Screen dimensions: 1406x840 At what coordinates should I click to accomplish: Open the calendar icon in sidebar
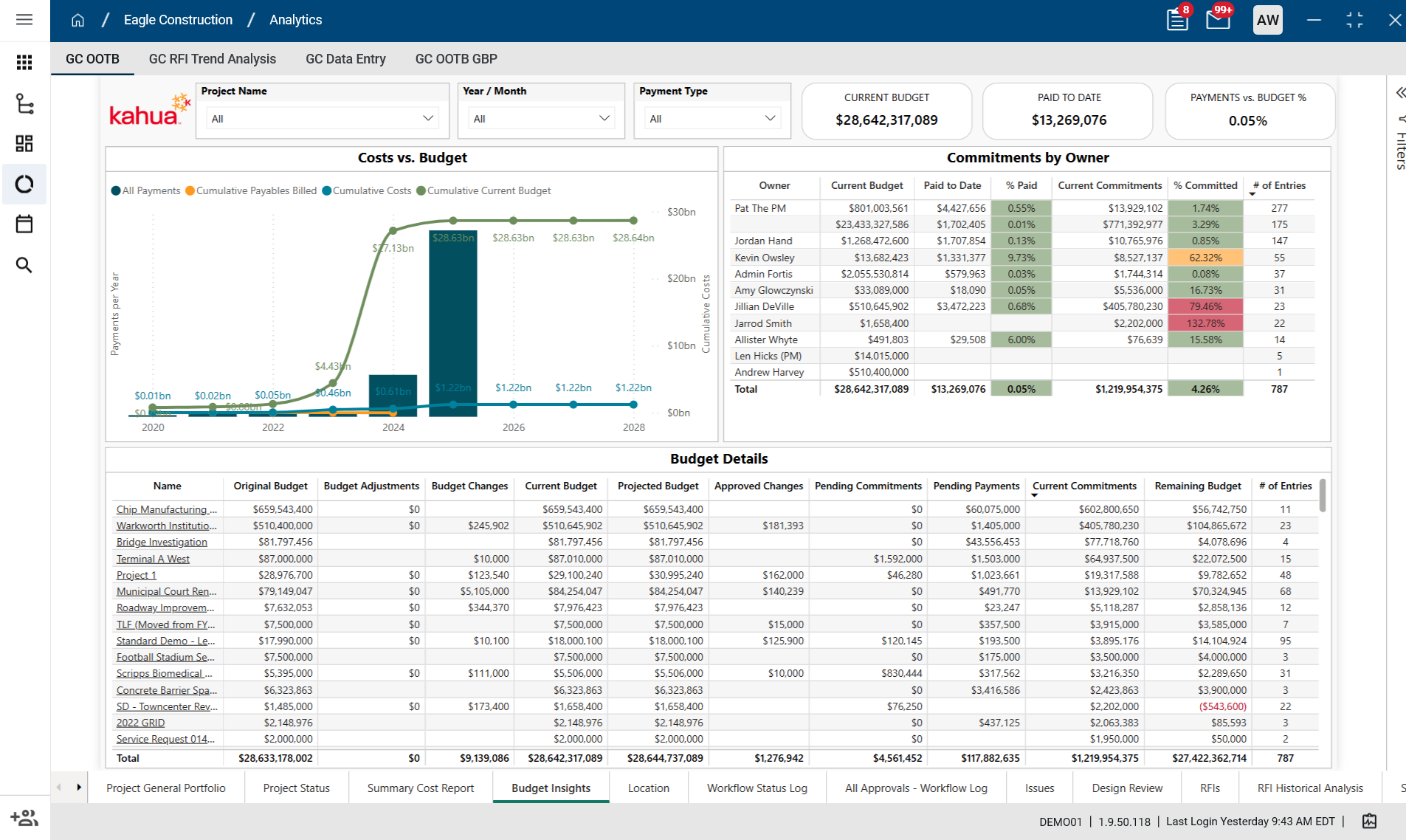pyautogui.click(x=24, y=224)
